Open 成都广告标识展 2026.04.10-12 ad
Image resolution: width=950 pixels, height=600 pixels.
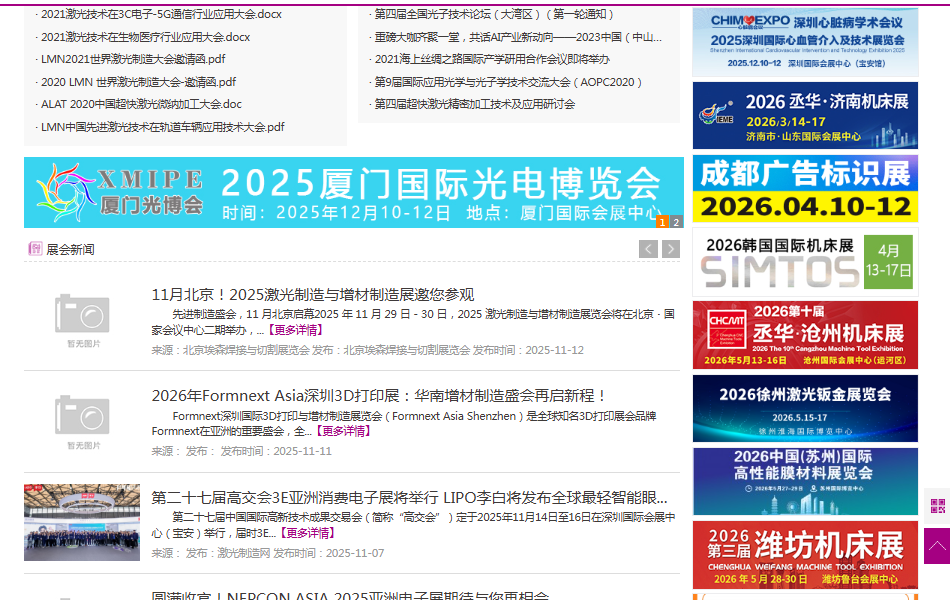[805, 188]
